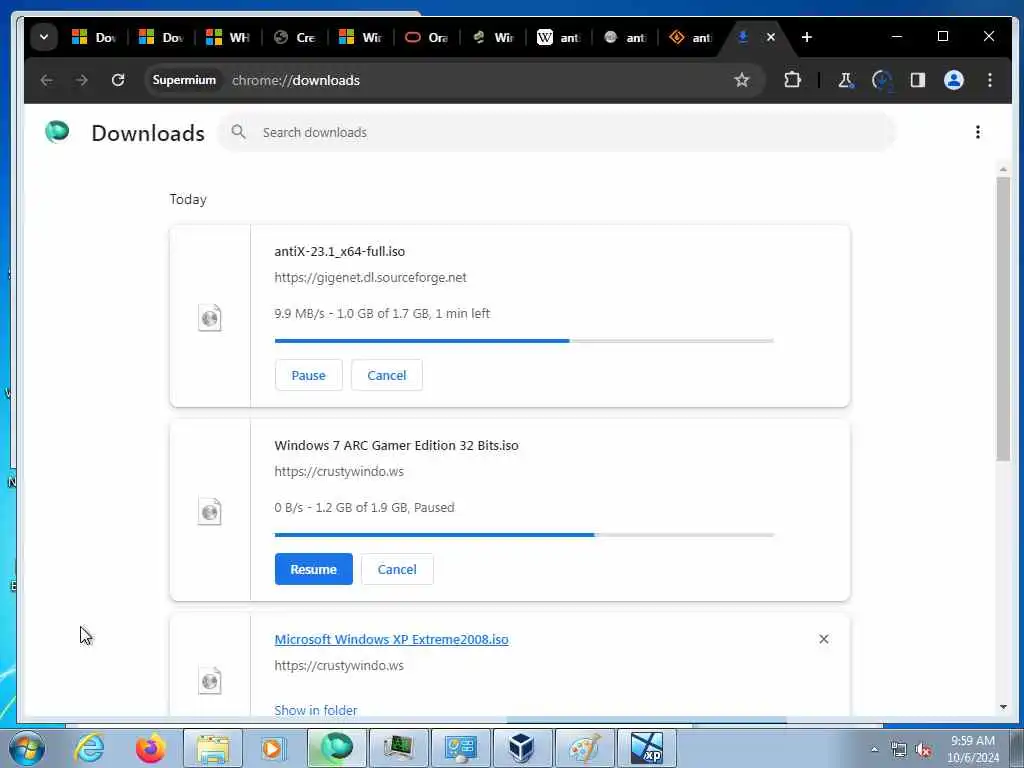The width and height of the screenshot is (1024, 768).
Task: Click the XP Extreme2008 iso file icon
Action: point(210,680)
